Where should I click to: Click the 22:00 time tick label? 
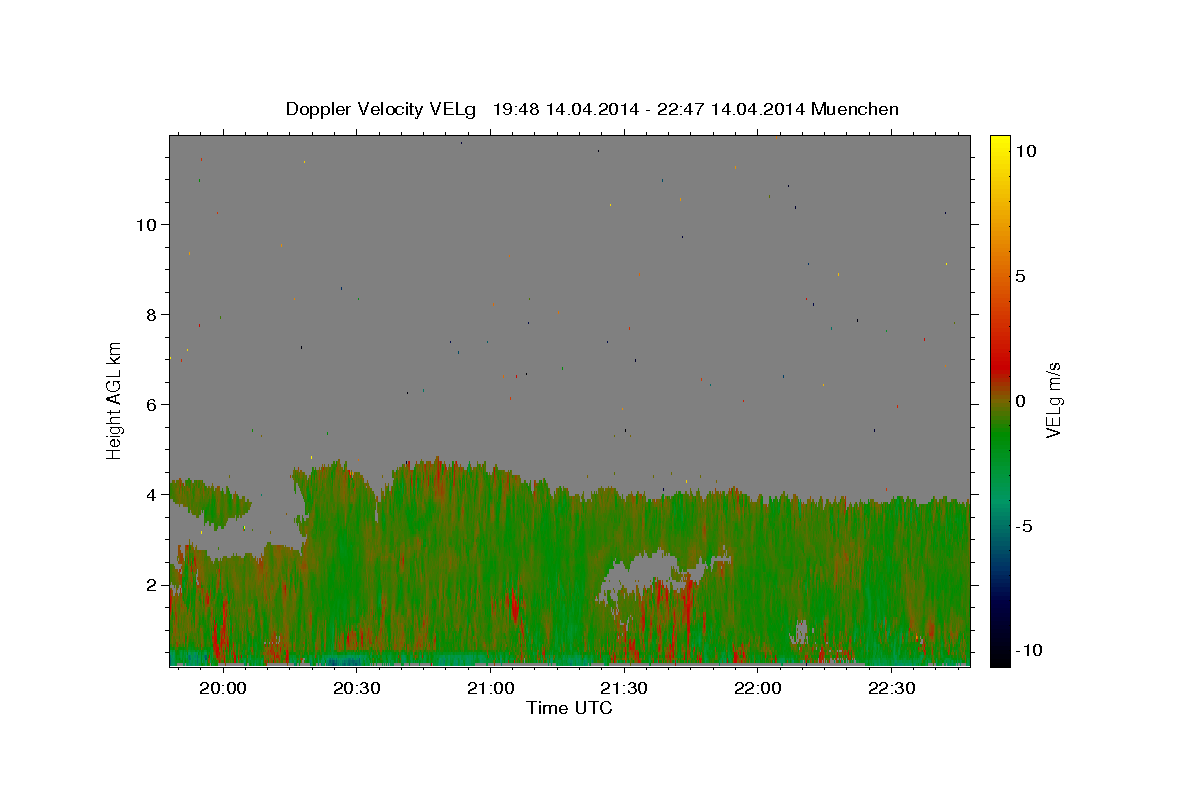(758, 689)
